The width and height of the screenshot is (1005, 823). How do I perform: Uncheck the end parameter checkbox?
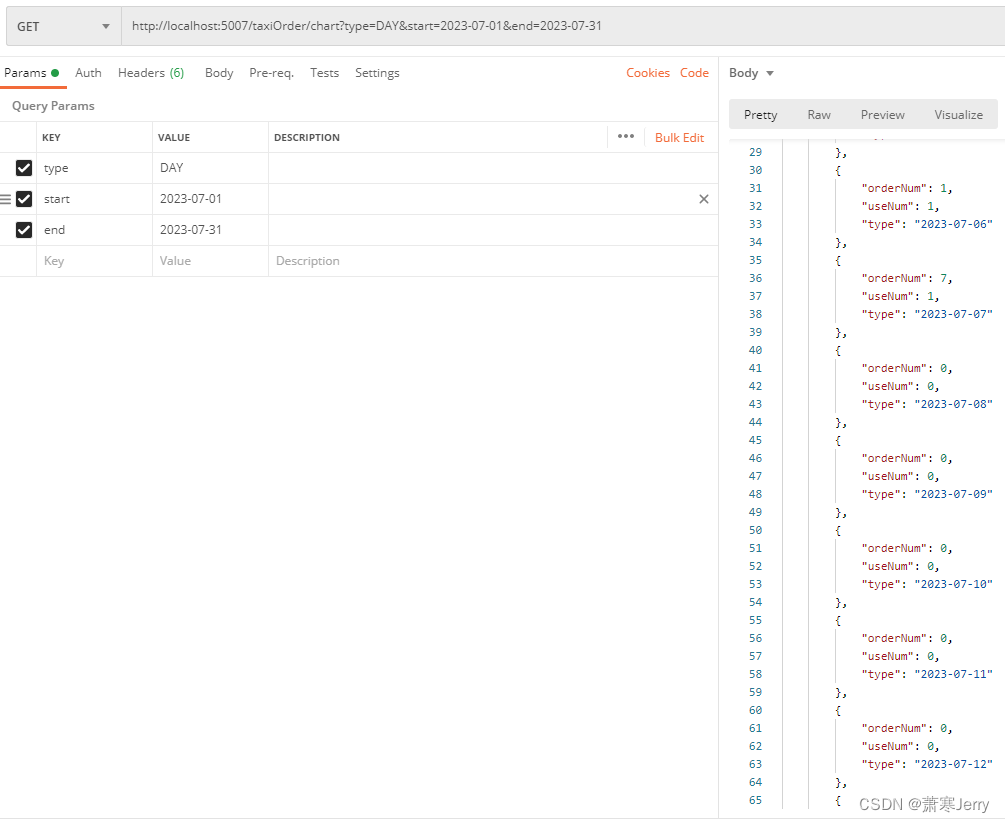click(24, 229)
